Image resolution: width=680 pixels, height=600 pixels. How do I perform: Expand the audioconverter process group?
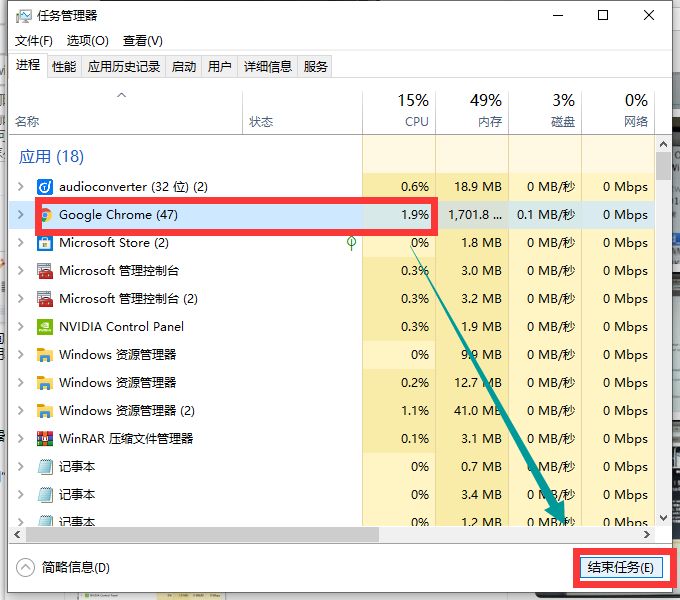[21, 187]
